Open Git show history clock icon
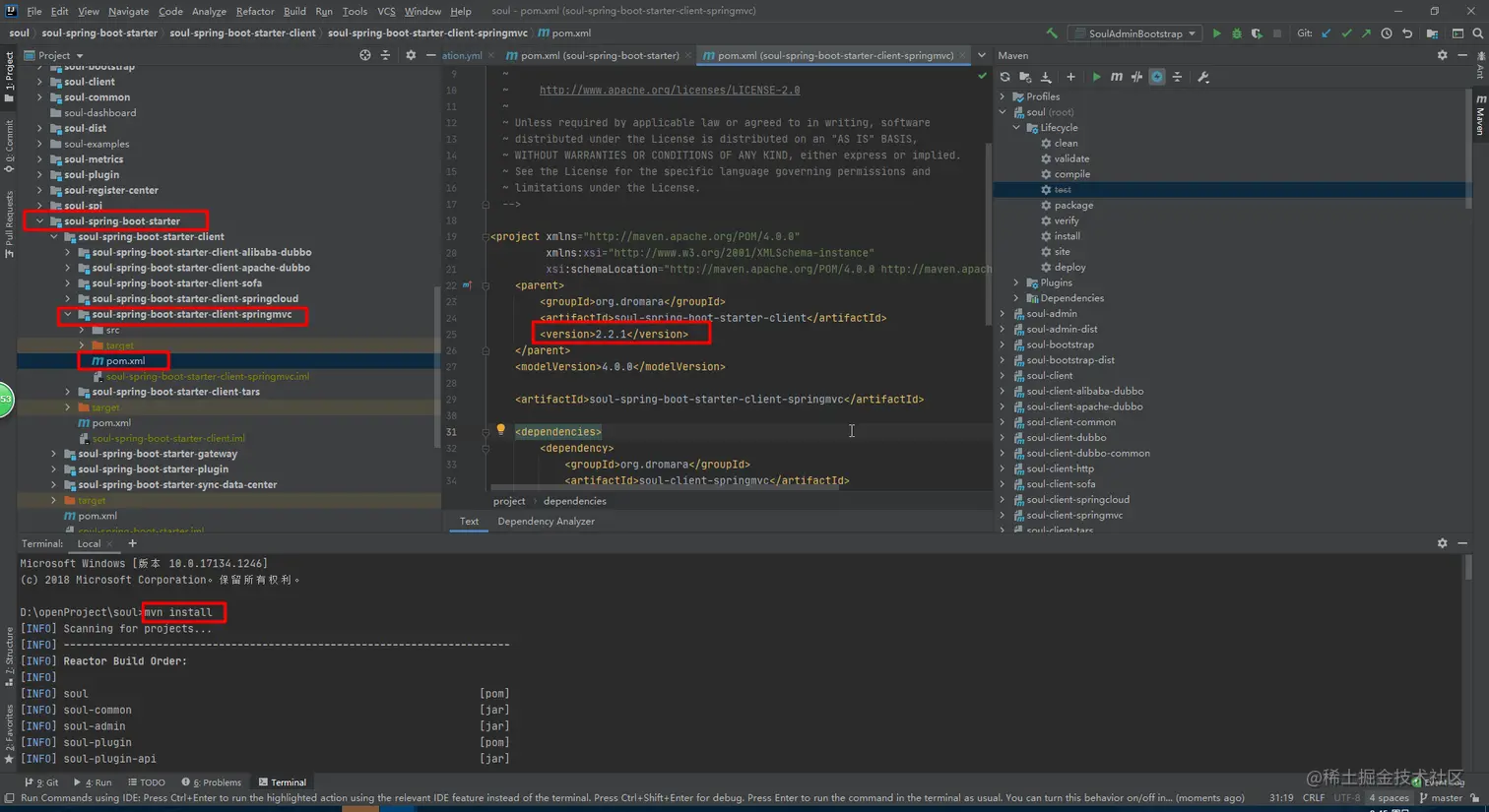 click(x=1387, y=33)
